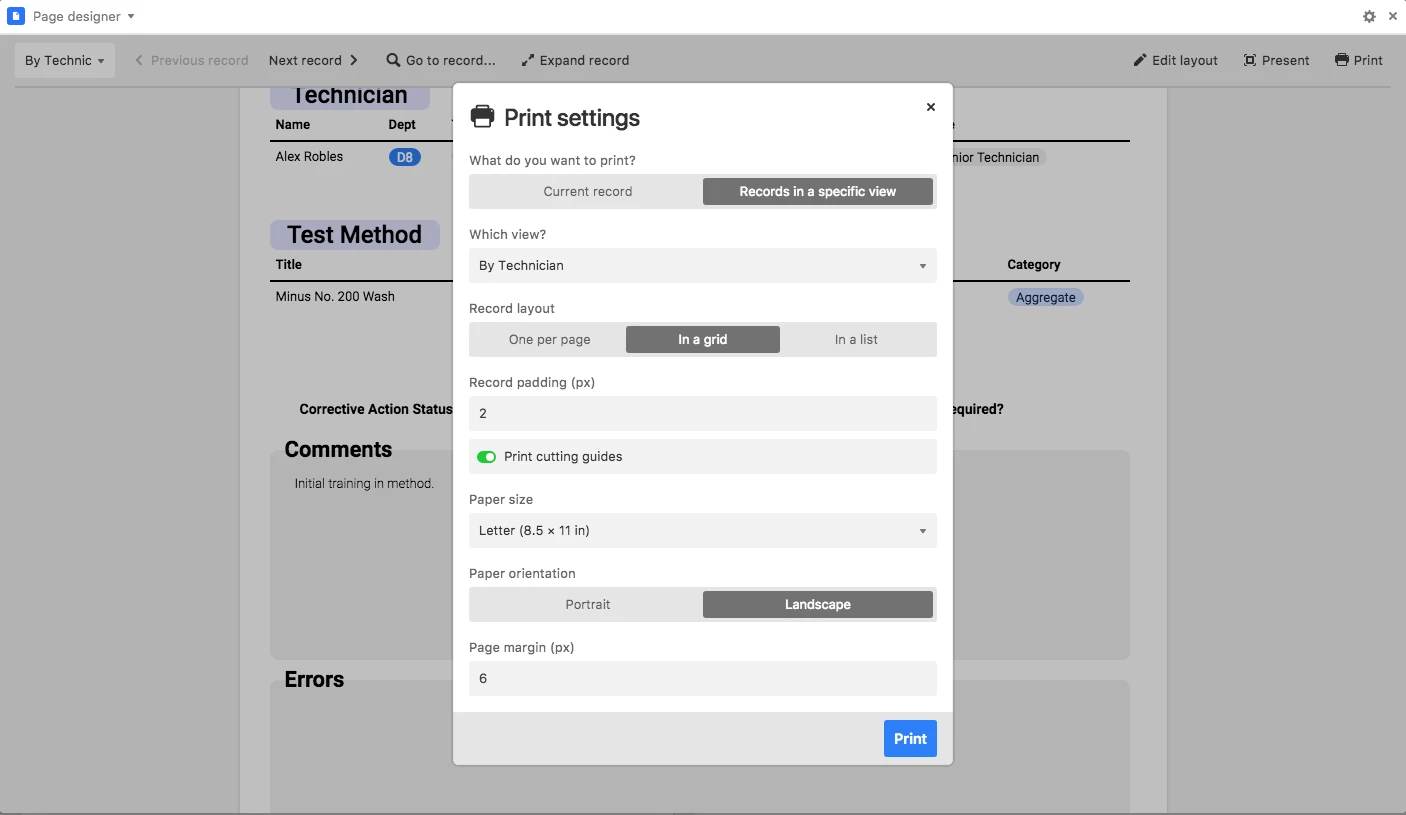This screenshot has width=1406, height=815.
Task: Close the Print settings dialog
Action: [931, 107]
